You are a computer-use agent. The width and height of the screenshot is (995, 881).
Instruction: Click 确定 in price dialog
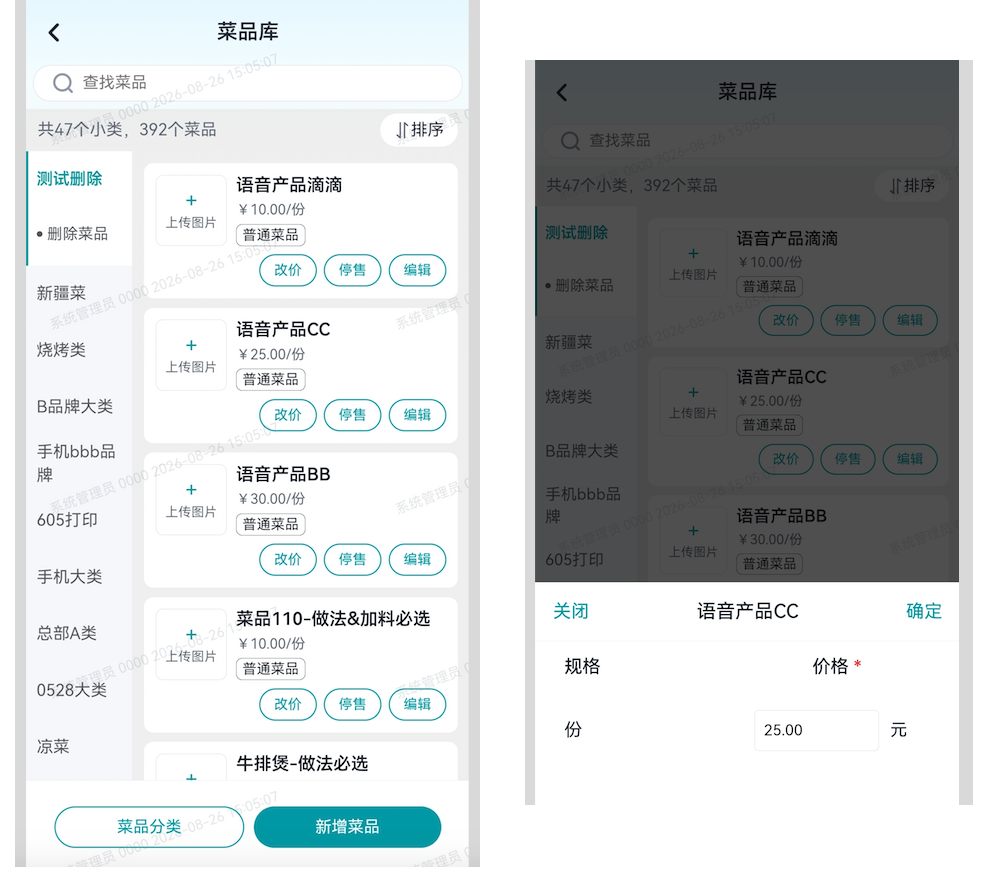tap(924, 611)
